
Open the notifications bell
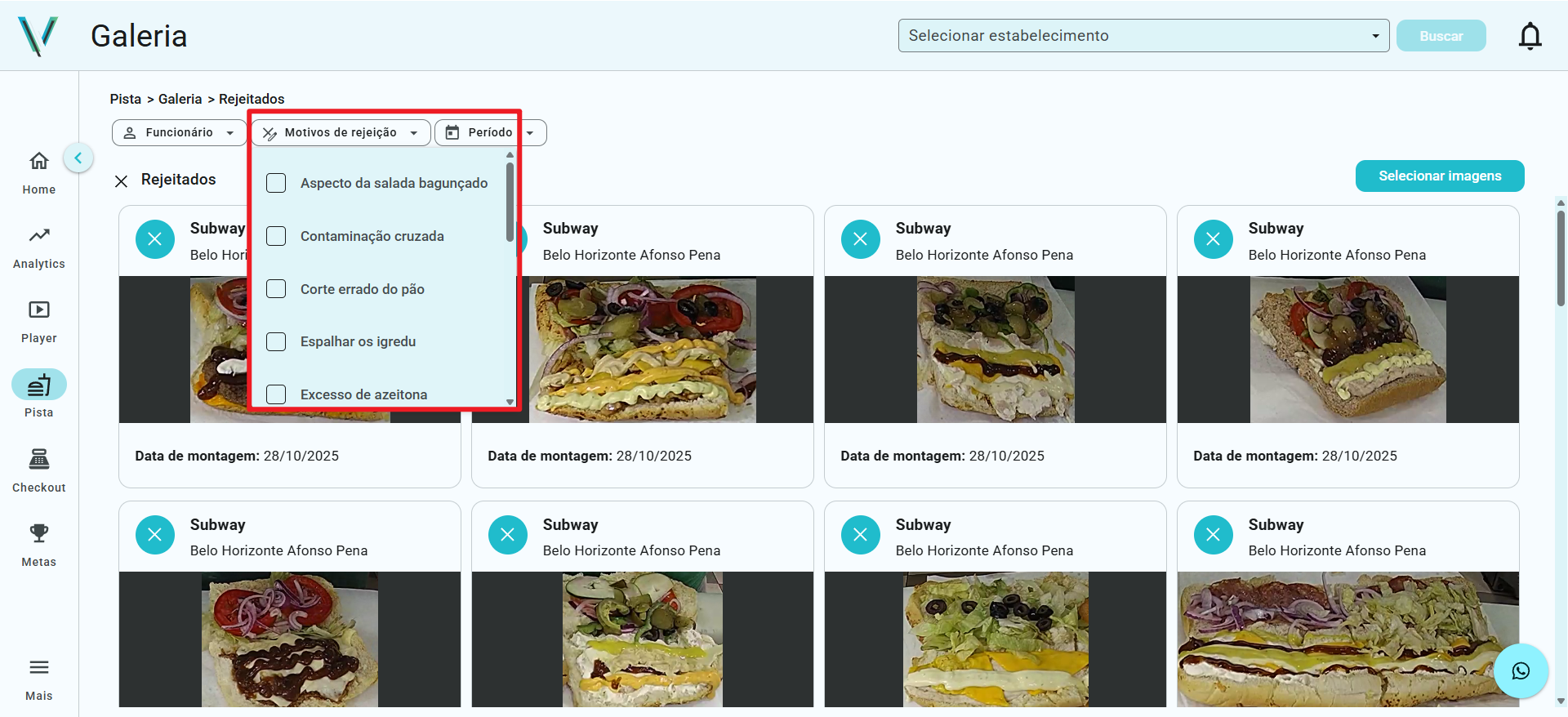point(1530,36)
